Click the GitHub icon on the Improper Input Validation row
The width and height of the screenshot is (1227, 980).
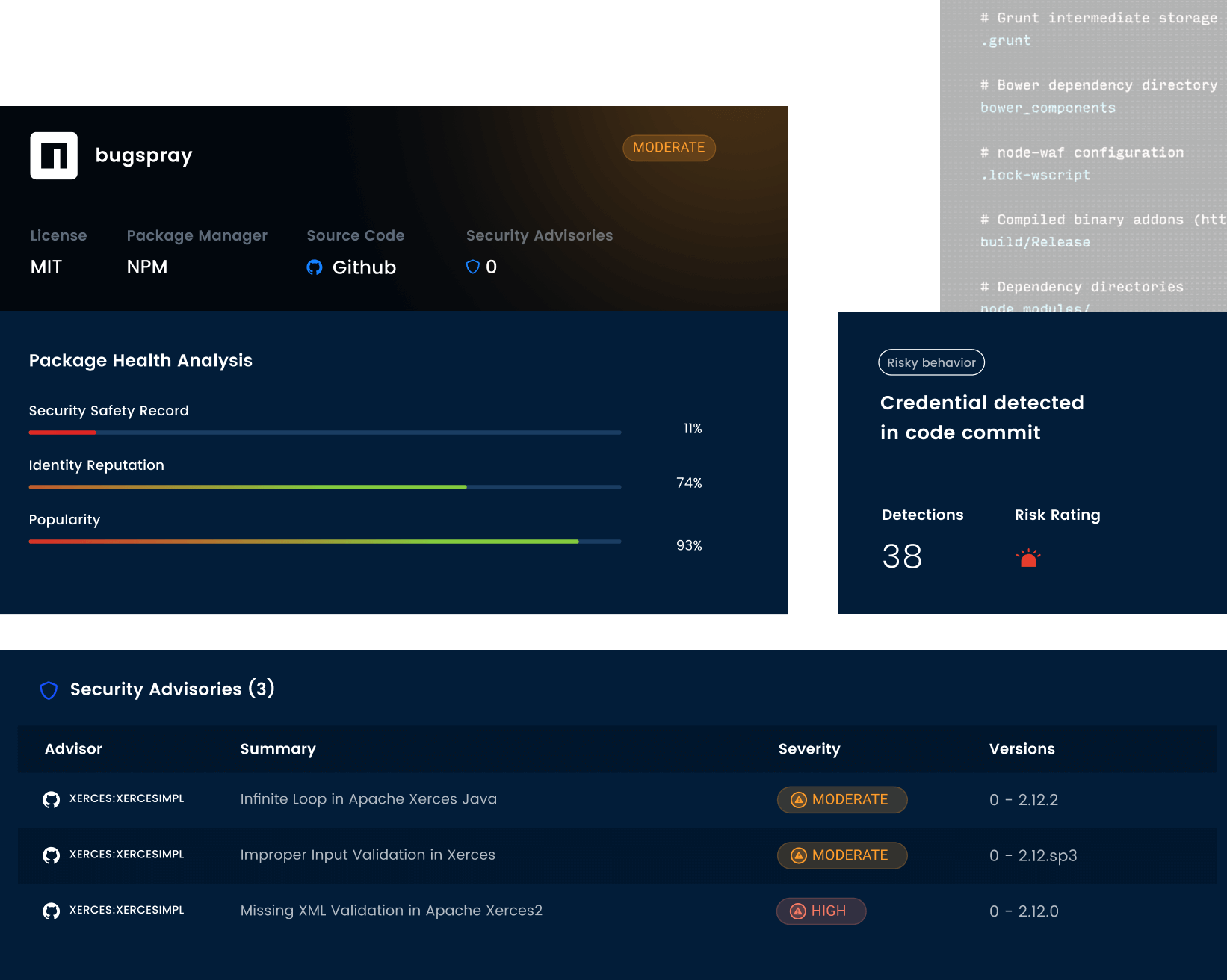(51, 855)
